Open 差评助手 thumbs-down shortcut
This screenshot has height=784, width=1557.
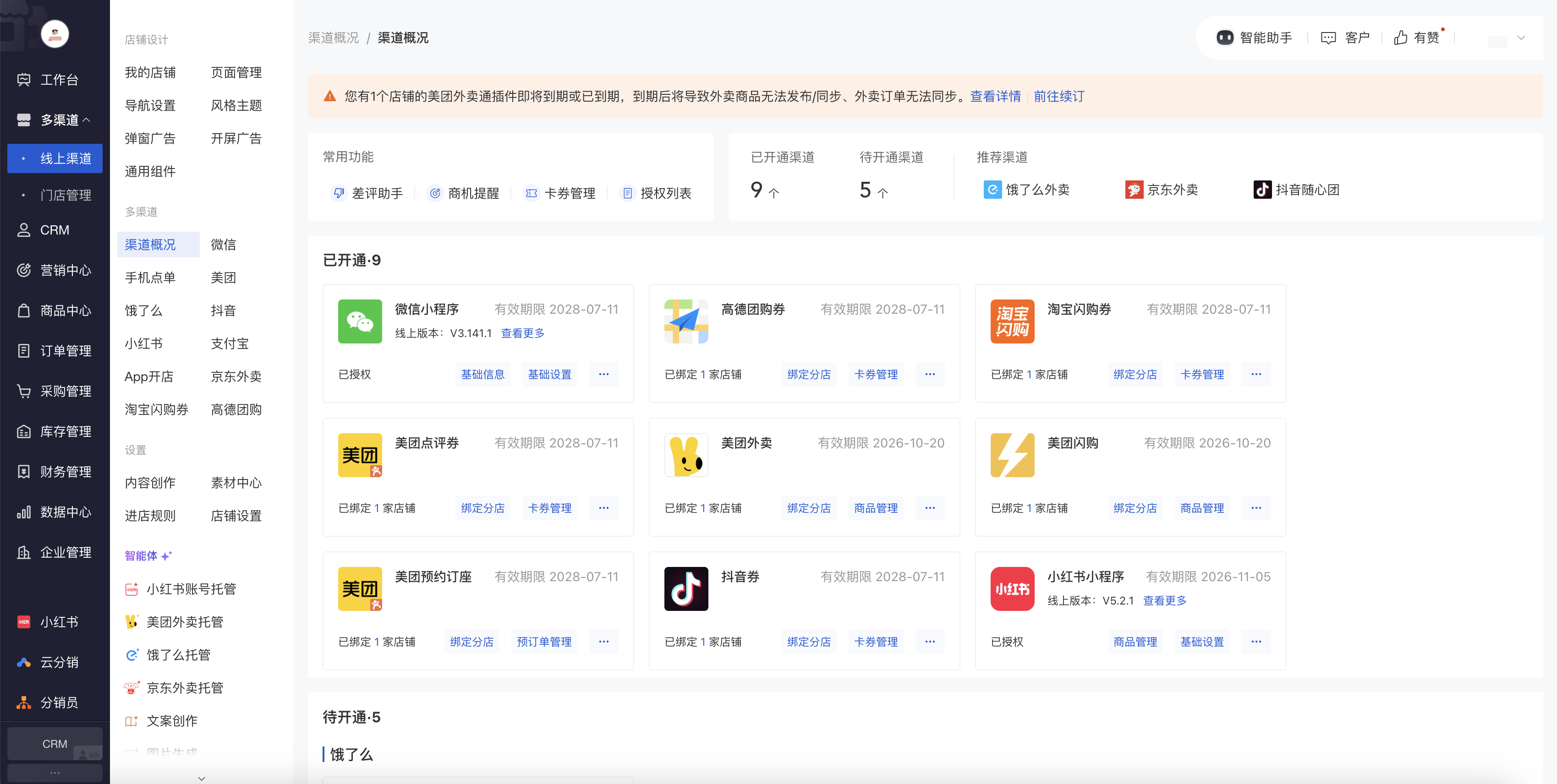339,193
